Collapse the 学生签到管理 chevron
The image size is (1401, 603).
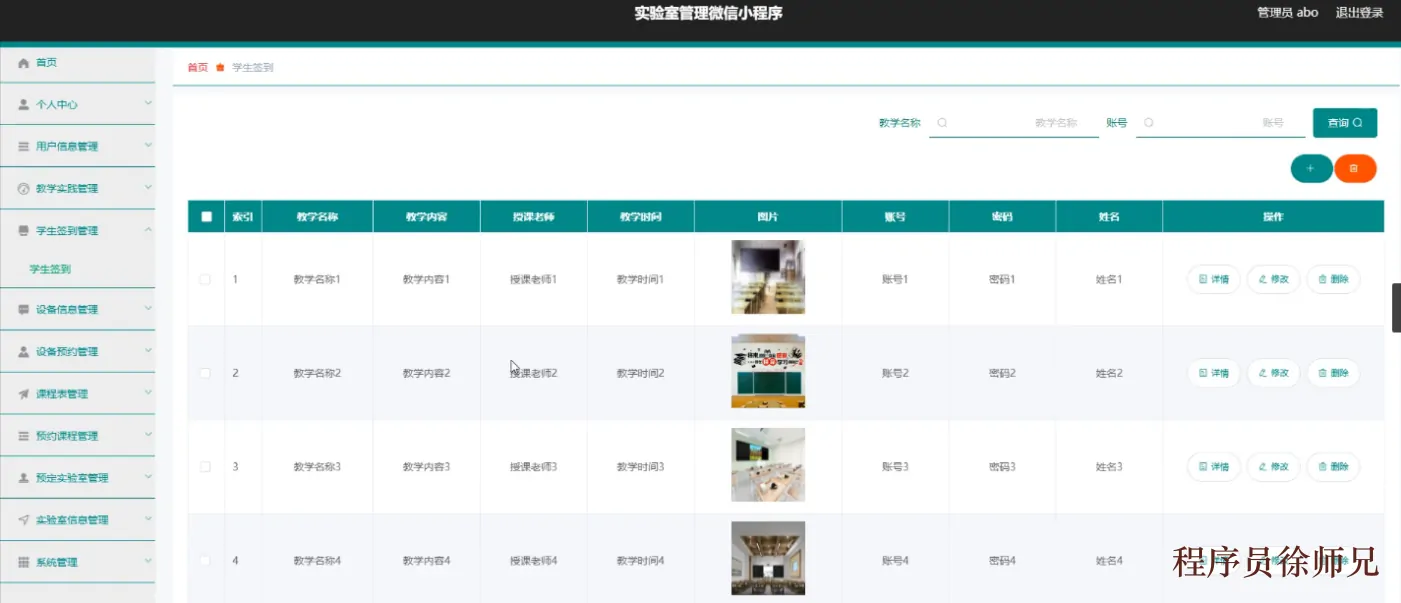148,230
